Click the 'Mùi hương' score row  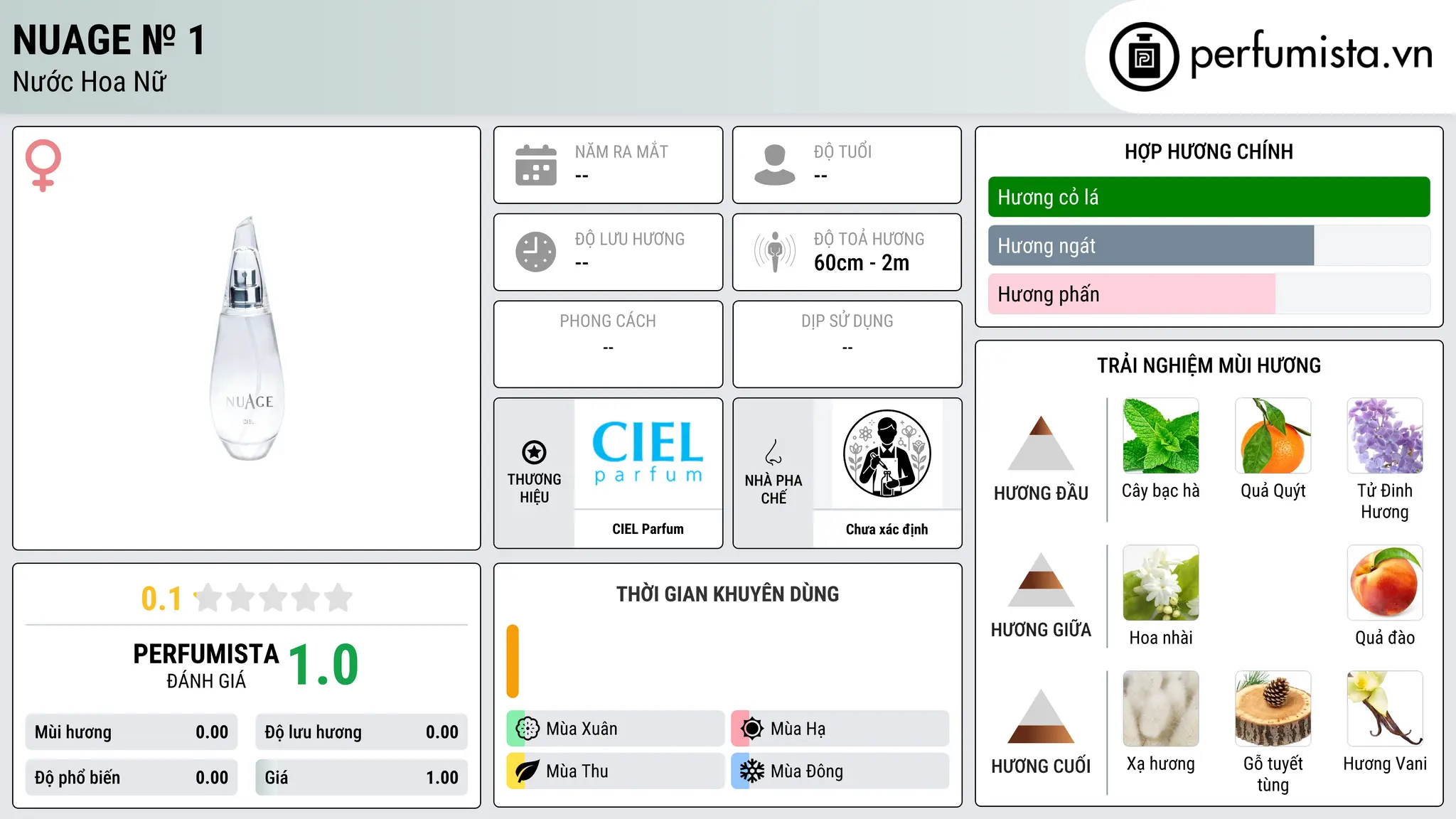(x=132, y=732)
